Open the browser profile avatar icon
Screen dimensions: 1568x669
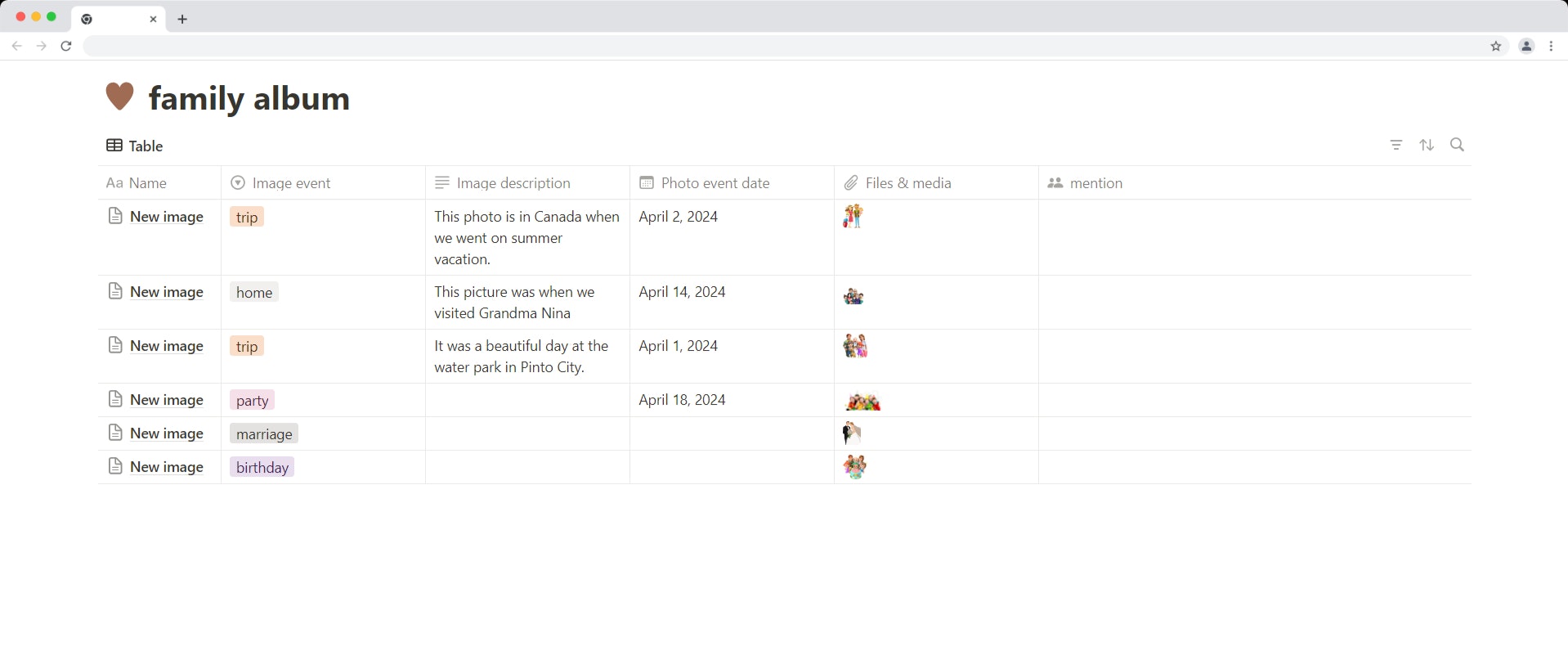(1526, 46)
